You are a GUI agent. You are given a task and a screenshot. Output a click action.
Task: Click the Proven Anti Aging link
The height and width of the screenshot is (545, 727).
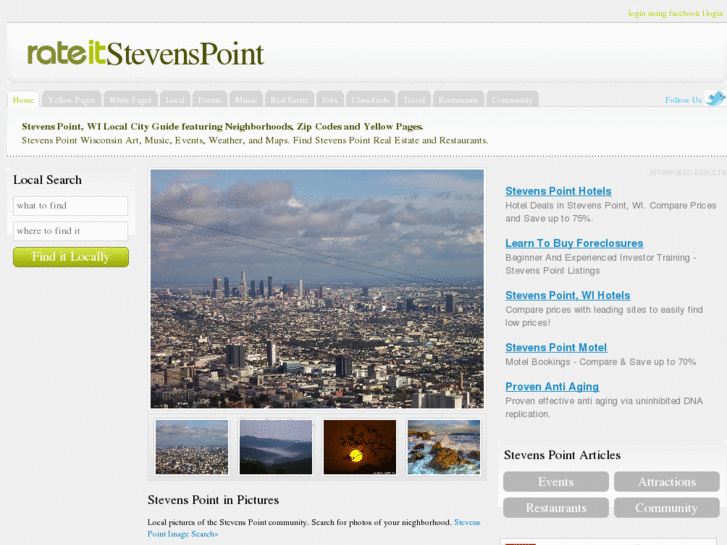[x=552, y=386]
